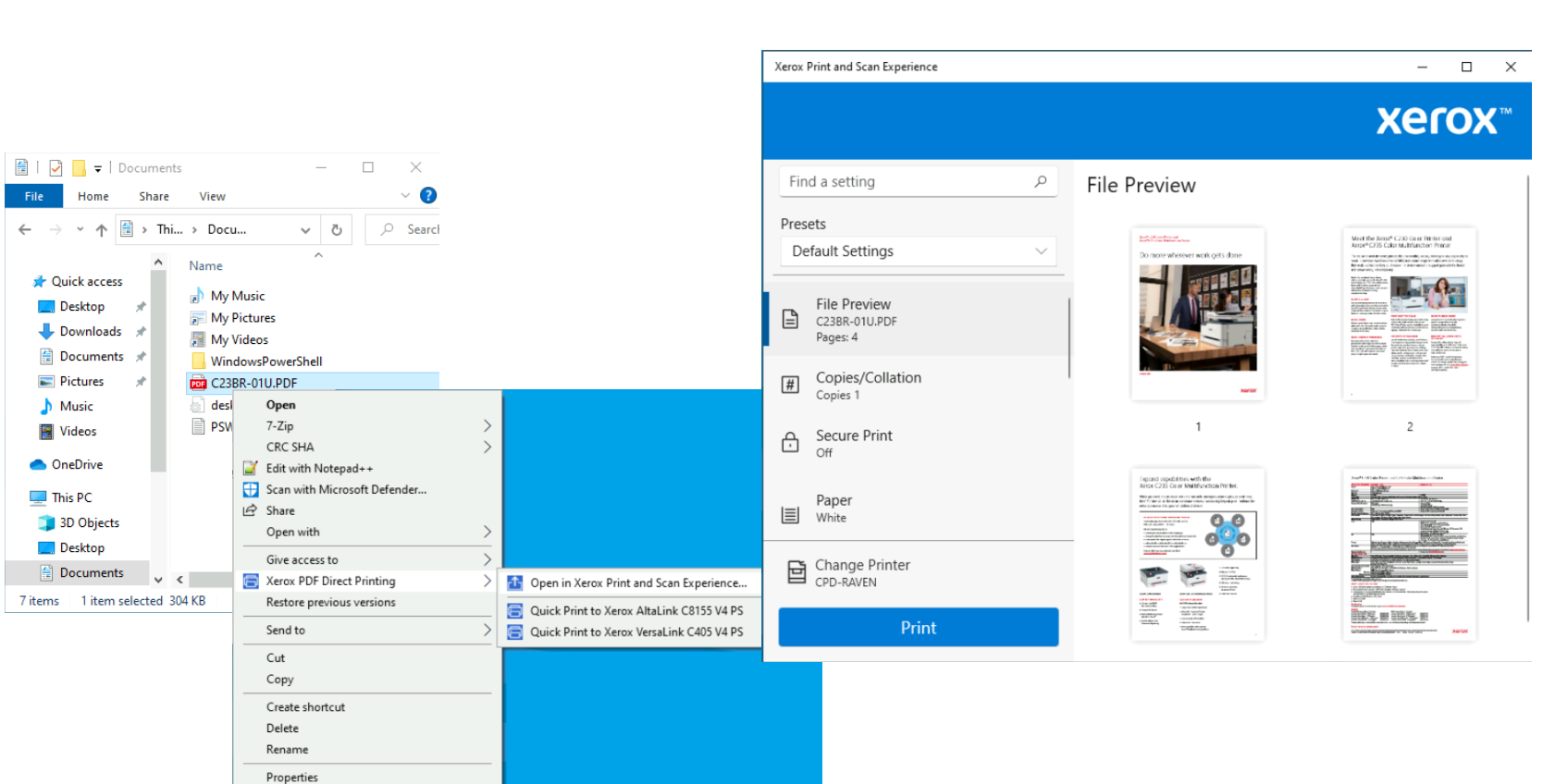1543x784 pixels.
Task: Click the Xerox PDF Direct Printing icon
Action: [250, 581]
